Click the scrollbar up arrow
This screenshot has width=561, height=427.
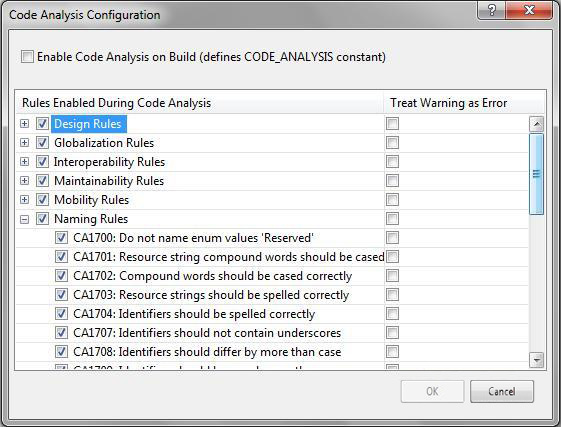click(x=537, y=124)
